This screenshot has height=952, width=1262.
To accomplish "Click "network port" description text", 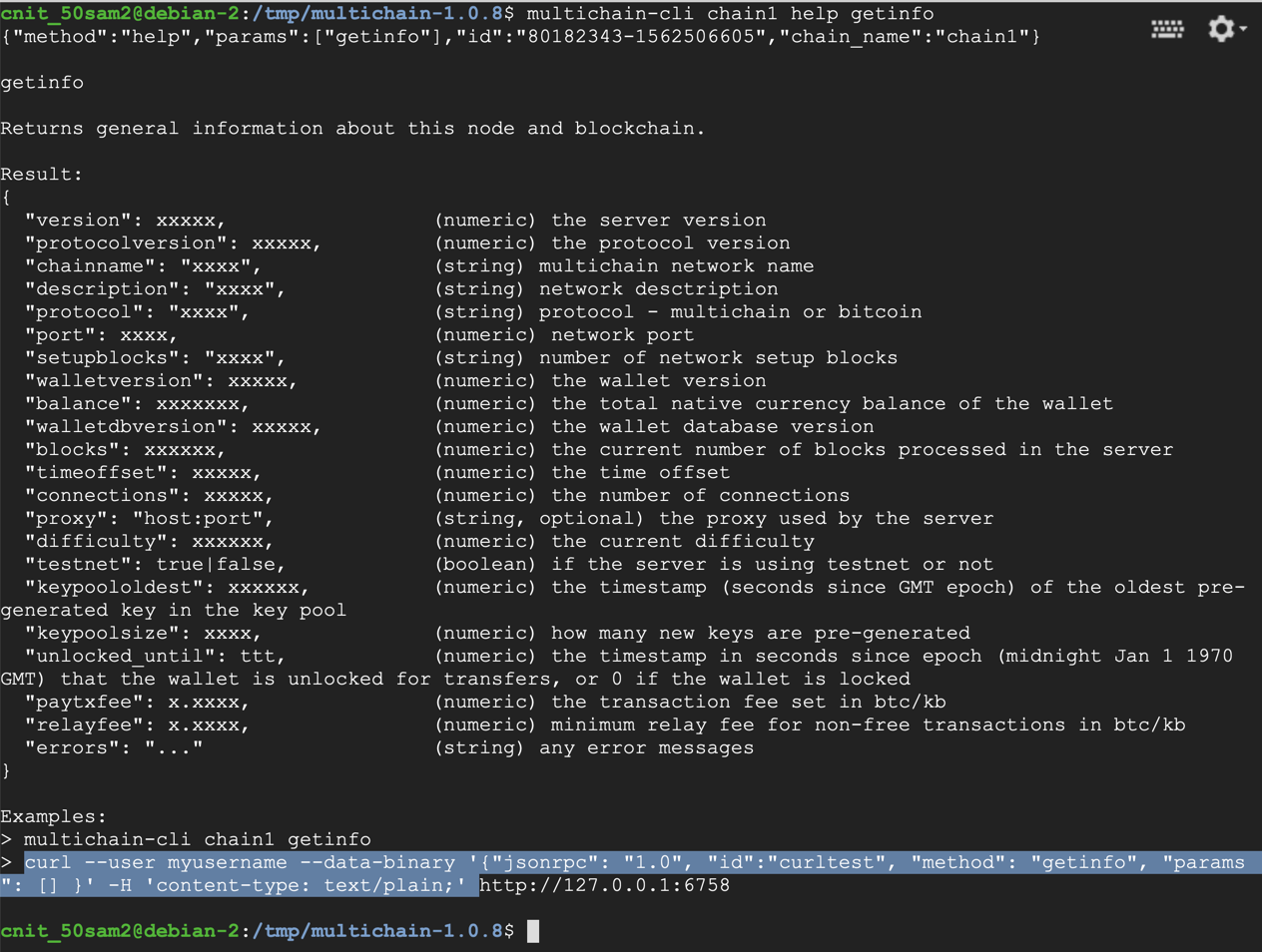I will coord(622,334).
